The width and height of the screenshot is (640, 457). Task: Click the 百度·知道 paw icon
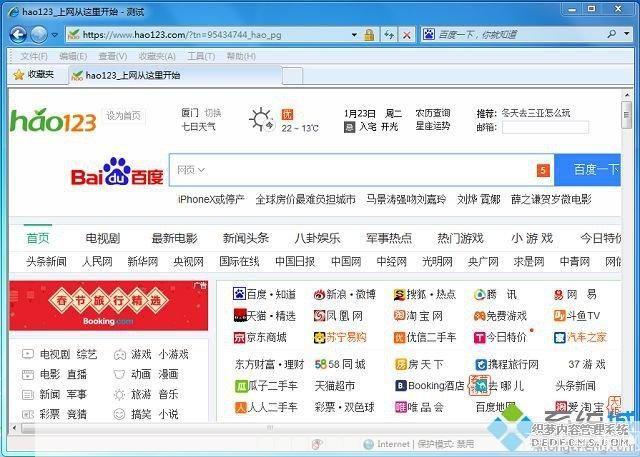click(239, 294)
